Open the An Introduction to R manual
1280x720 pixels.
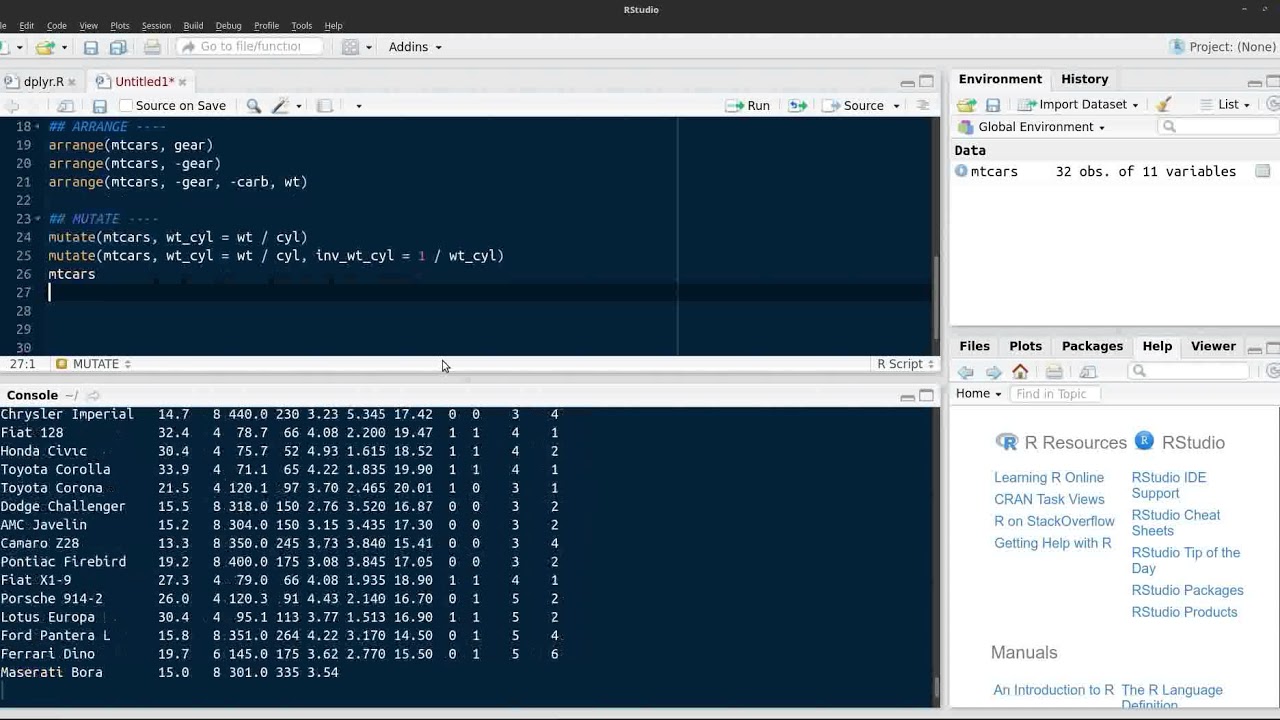coord(1053,690)
